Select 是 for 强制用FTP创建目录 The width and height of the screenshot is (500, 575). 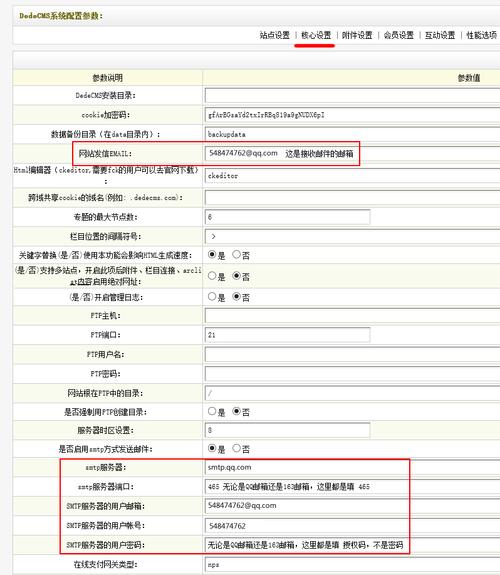[x=212, y=411]
